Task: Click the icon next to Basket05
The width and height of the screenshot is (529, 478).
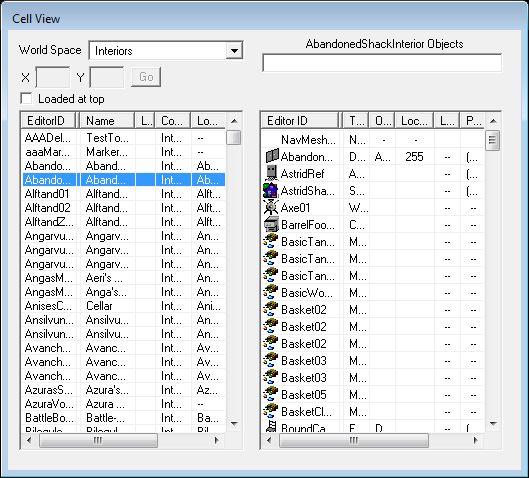Action: (x=271, y=394)
